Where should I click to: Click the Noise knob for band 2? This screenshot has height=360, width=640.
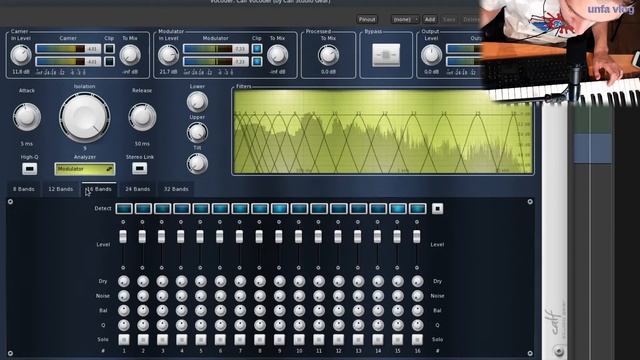143,296
